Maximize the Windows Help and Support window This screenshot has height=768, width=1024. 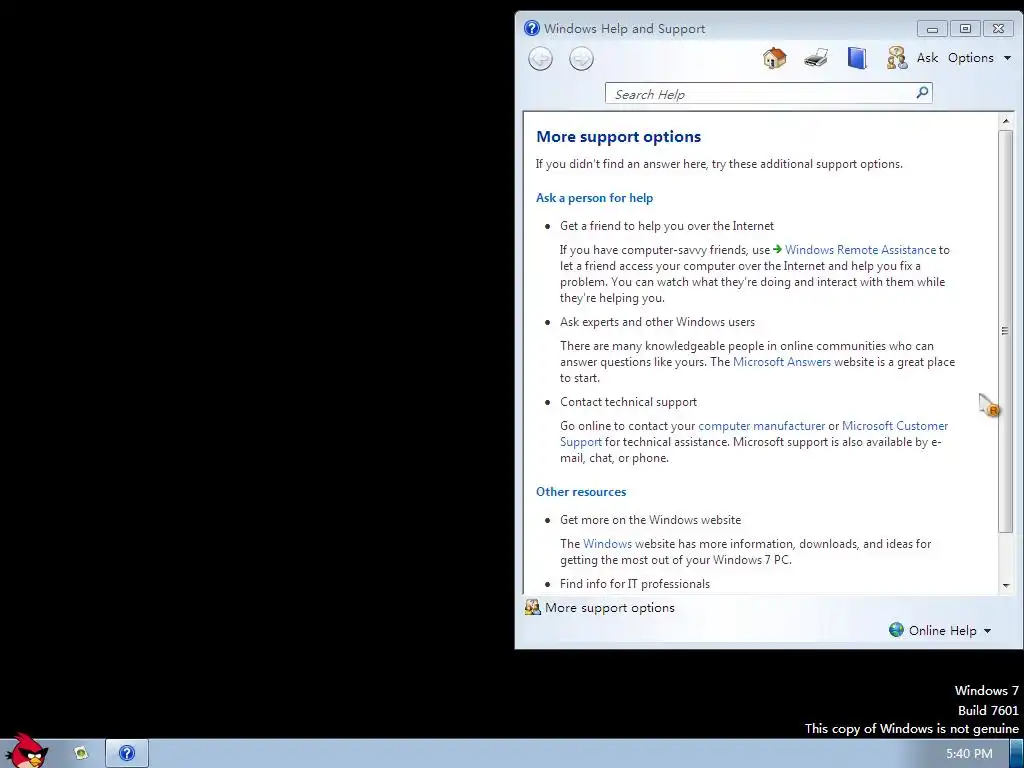click(965, 29)
